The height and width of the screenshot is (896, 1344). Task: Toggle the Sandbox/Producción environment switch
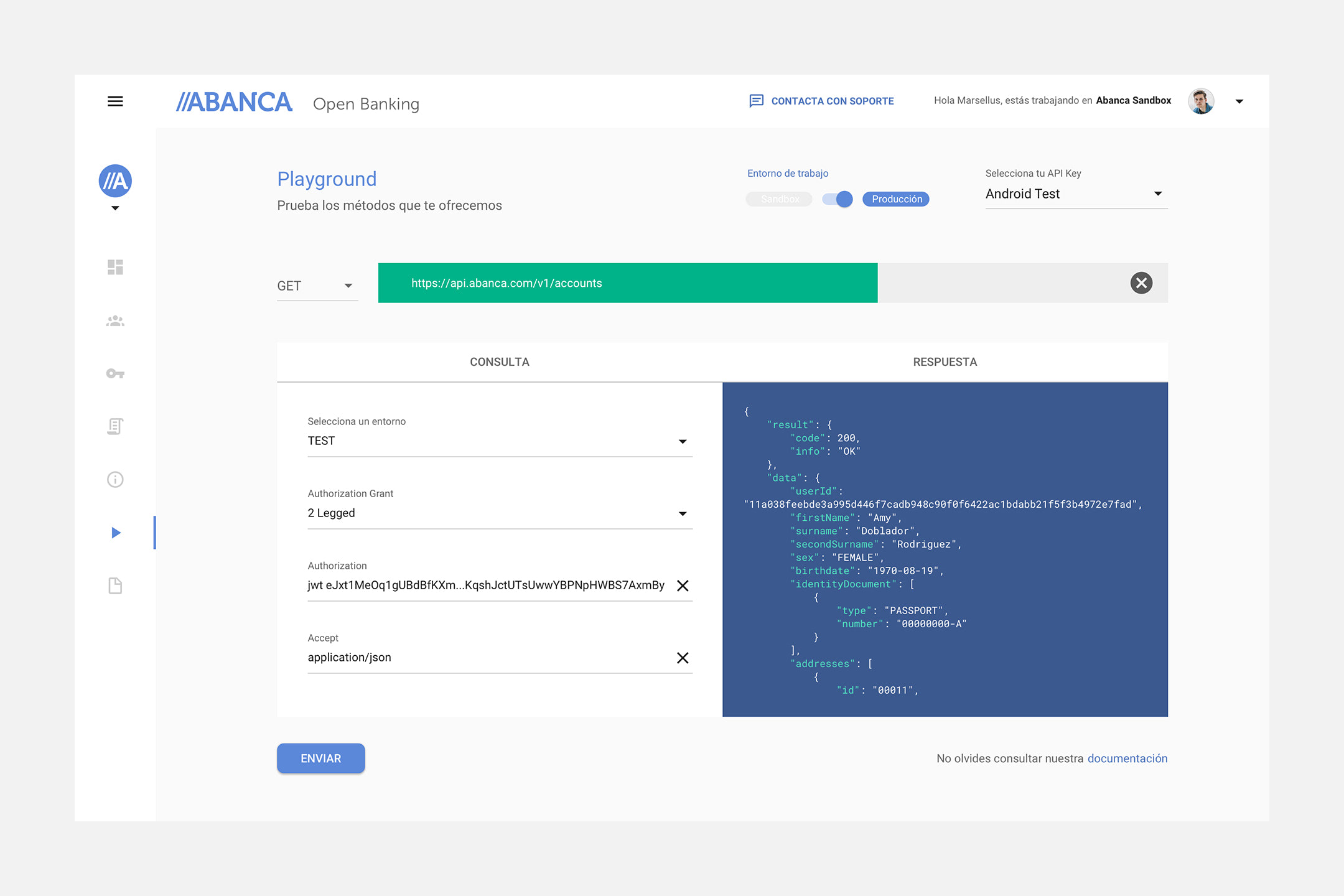click(x=838, y=199)
